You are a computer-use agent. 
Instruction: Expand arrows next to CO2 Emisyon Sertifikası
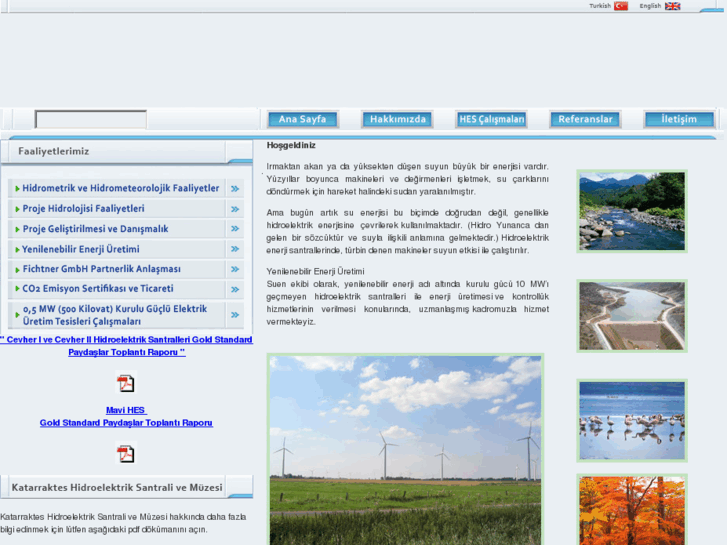pyautogui.click(x=235, y=289)
